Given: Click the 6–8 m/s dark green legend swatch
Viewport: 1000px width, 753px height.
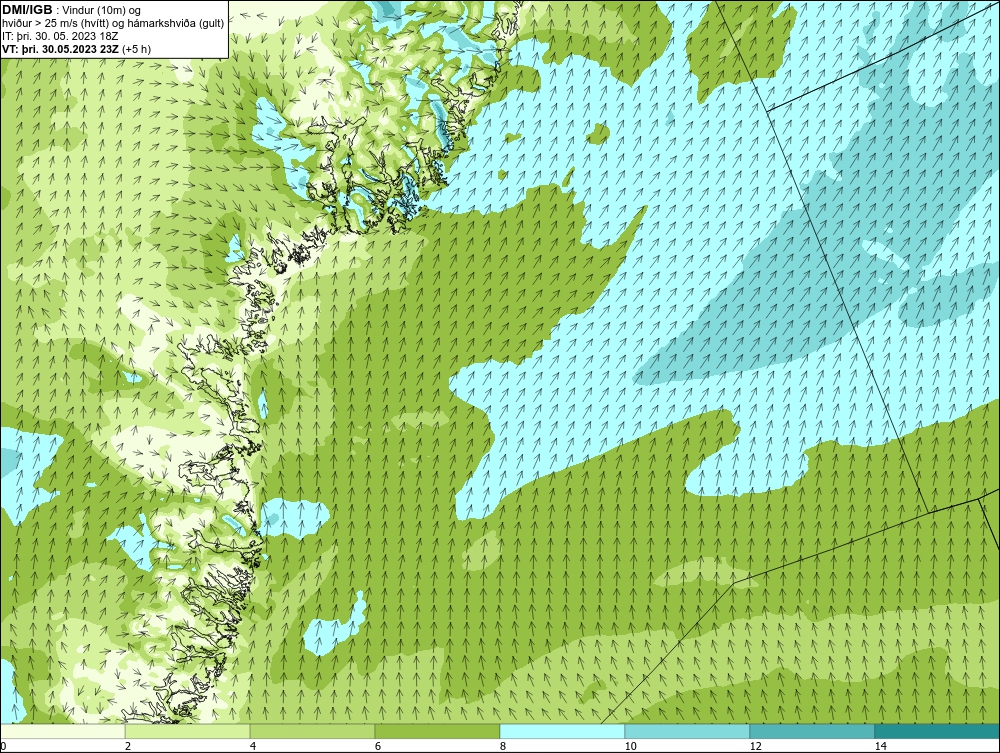Looking at the screenshot, I should (x=438, y=731).
